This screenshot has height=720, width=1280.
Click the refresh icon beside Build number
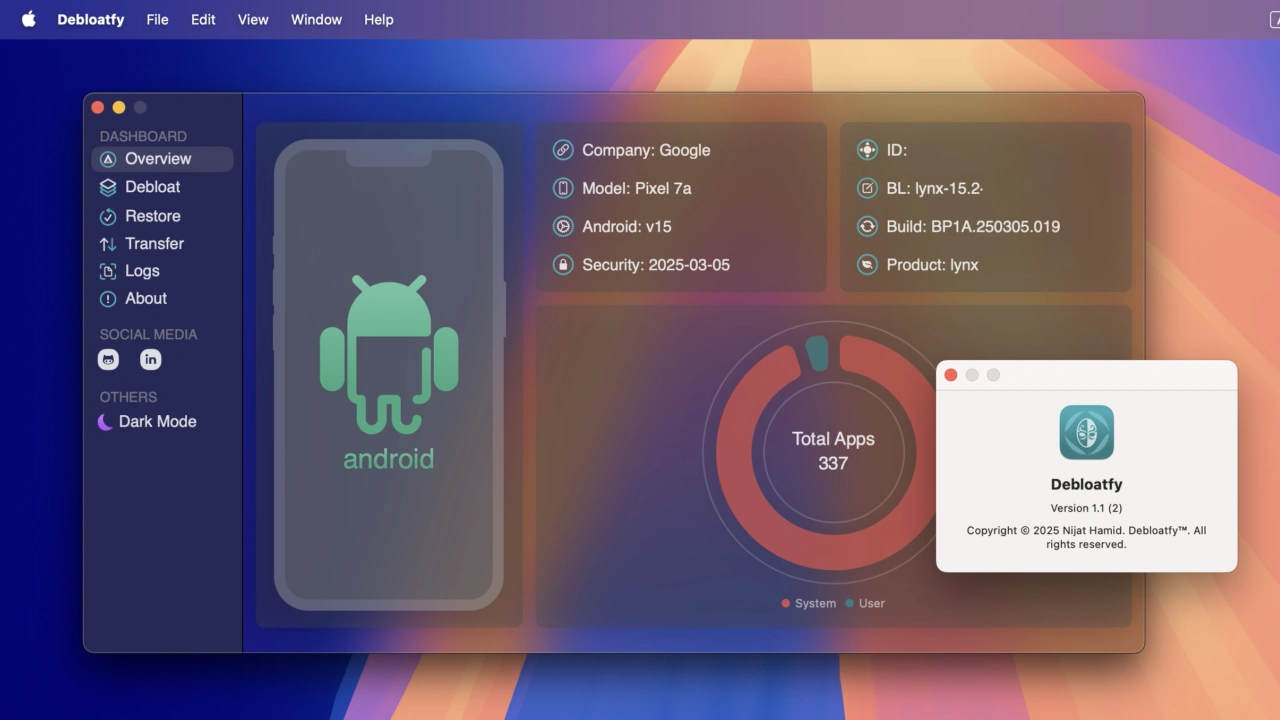[x=867, y=227]
